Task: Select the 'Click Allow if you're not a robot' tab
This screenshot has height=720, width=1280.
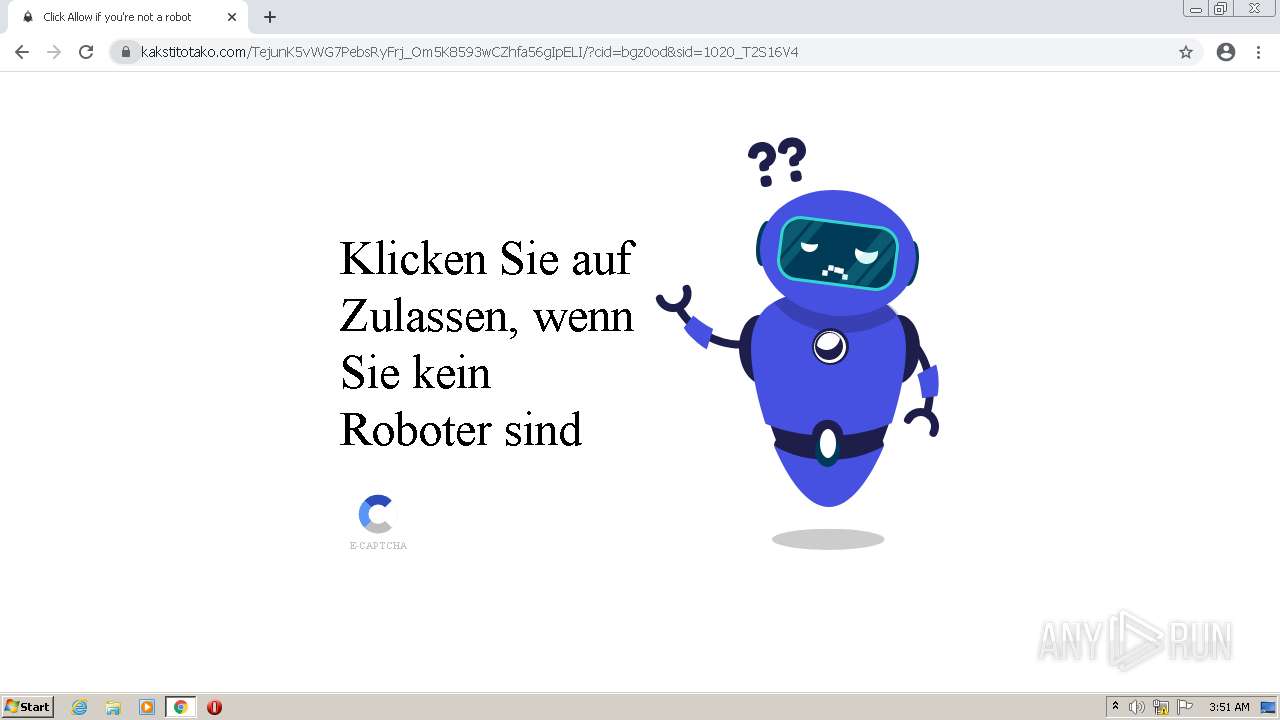Action: pyautogui.click(x=128, y=17)
